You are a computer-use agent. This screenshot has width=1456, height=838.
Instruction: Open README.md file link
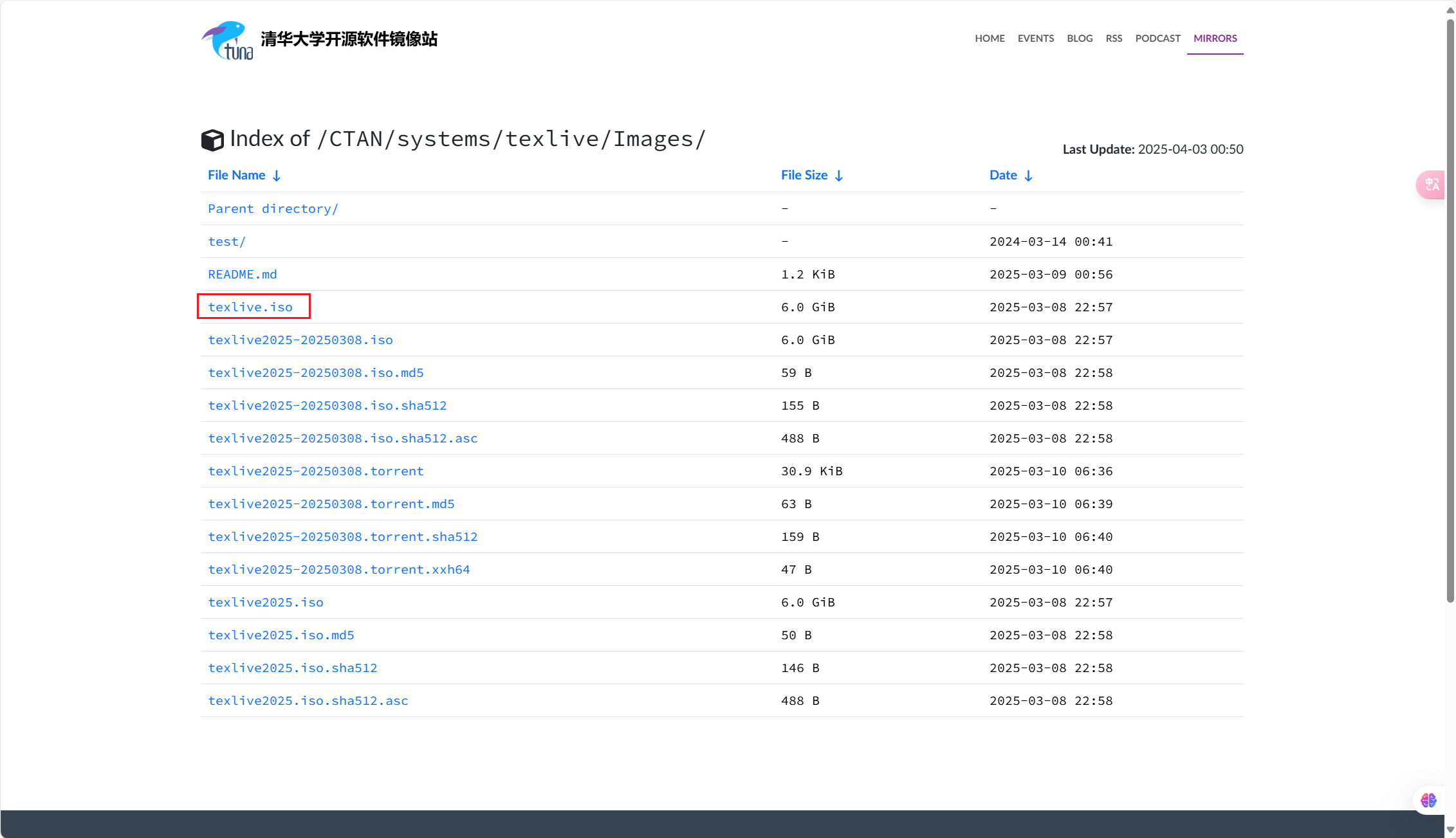tap(242, 274)
